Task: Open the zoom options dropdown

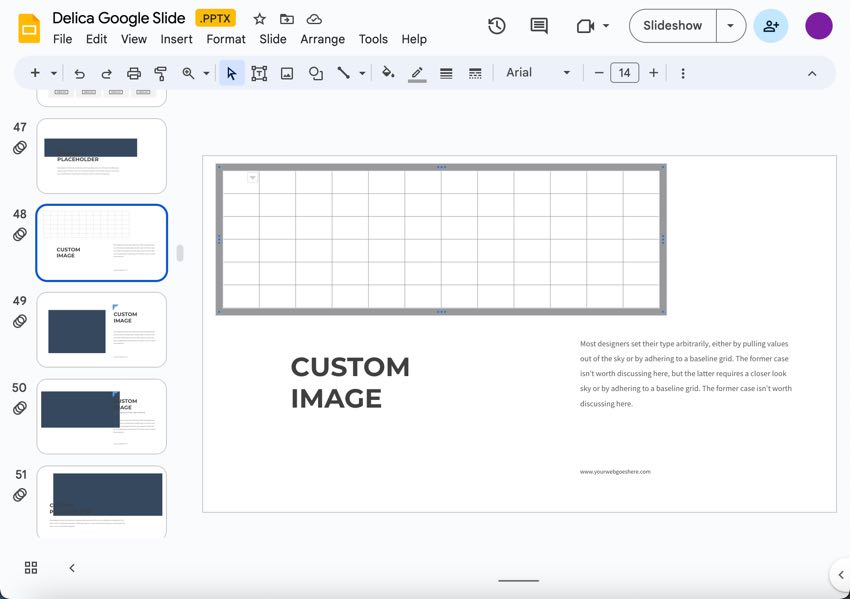Action: [207, 72]
